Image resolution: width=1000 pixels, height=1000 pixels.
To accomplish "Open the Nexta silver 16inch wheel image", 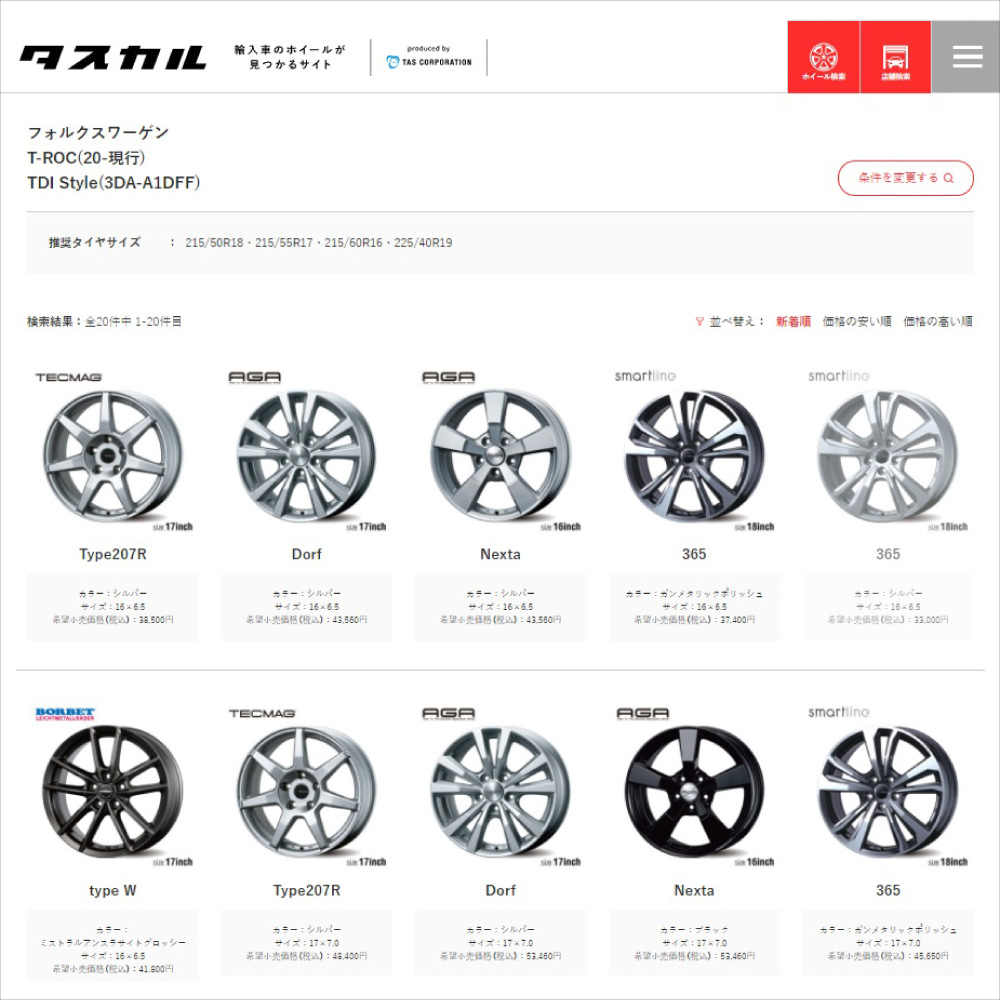I will [x=501, y=456].
